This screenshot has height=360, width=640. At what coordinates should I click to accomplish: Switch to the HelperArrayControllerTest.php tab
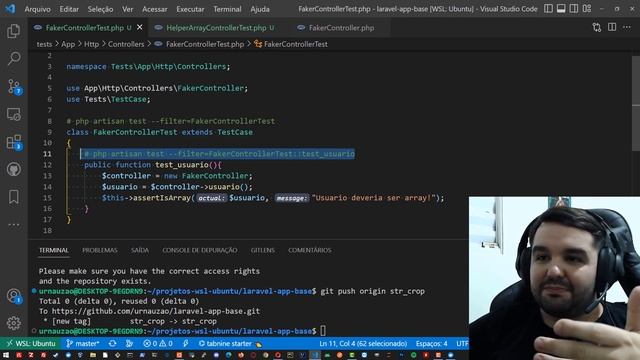point(216,28)
